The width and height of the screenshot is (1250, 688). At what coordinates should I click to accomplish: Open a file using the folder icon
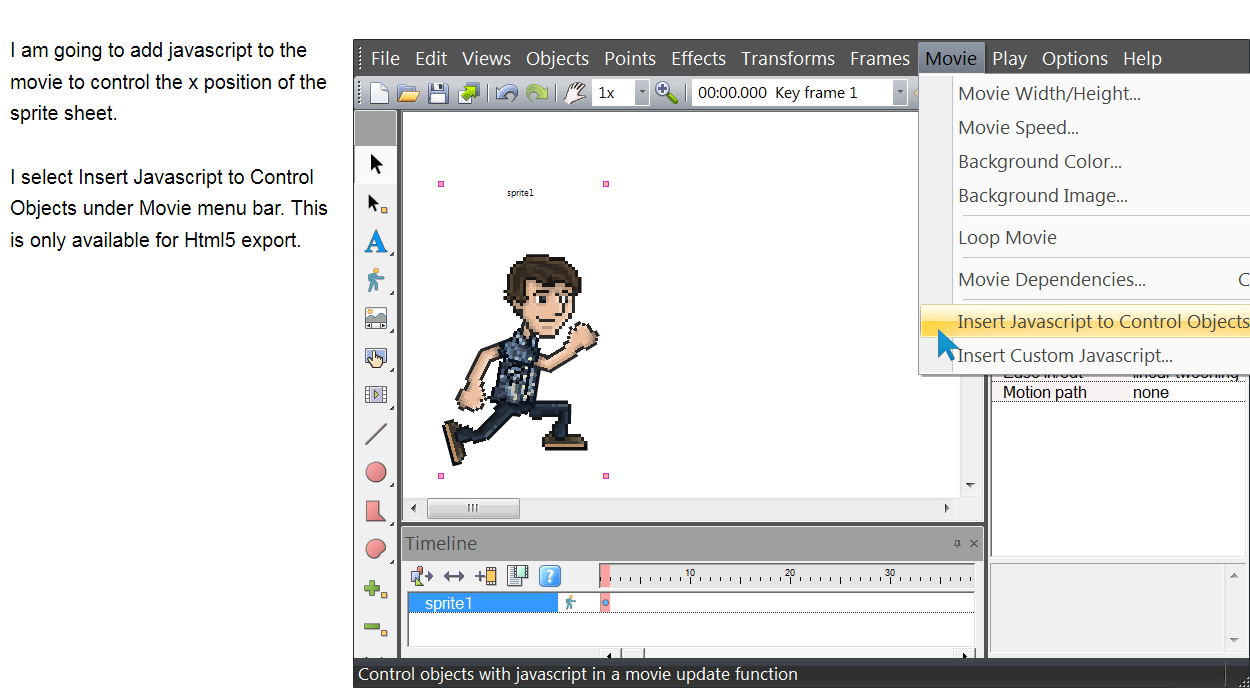(408, 93)
